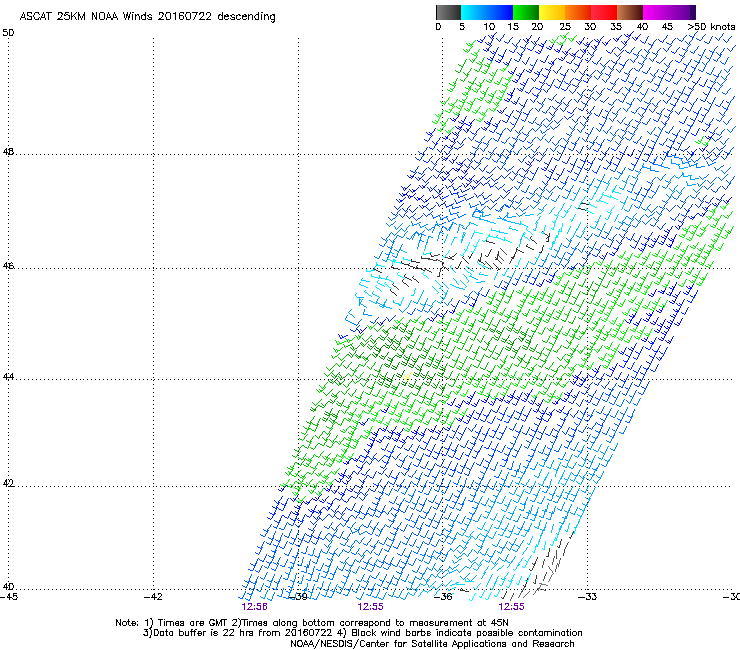Click the green 15-20 knots legend segment

coord(526,12)
